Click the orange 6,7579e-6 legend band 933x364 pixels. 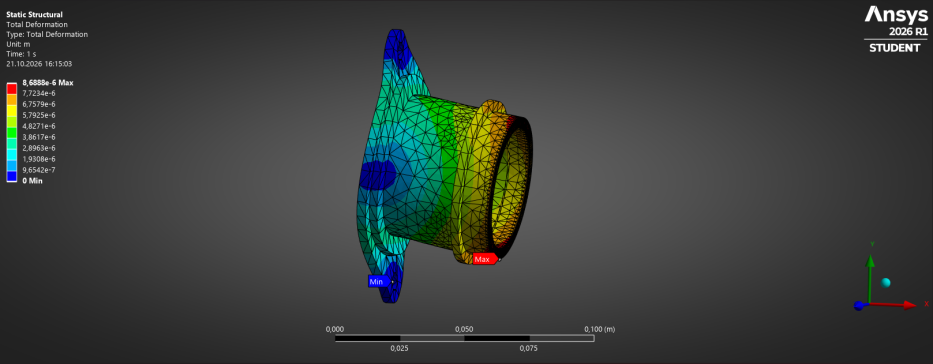[x=11, y=99]
